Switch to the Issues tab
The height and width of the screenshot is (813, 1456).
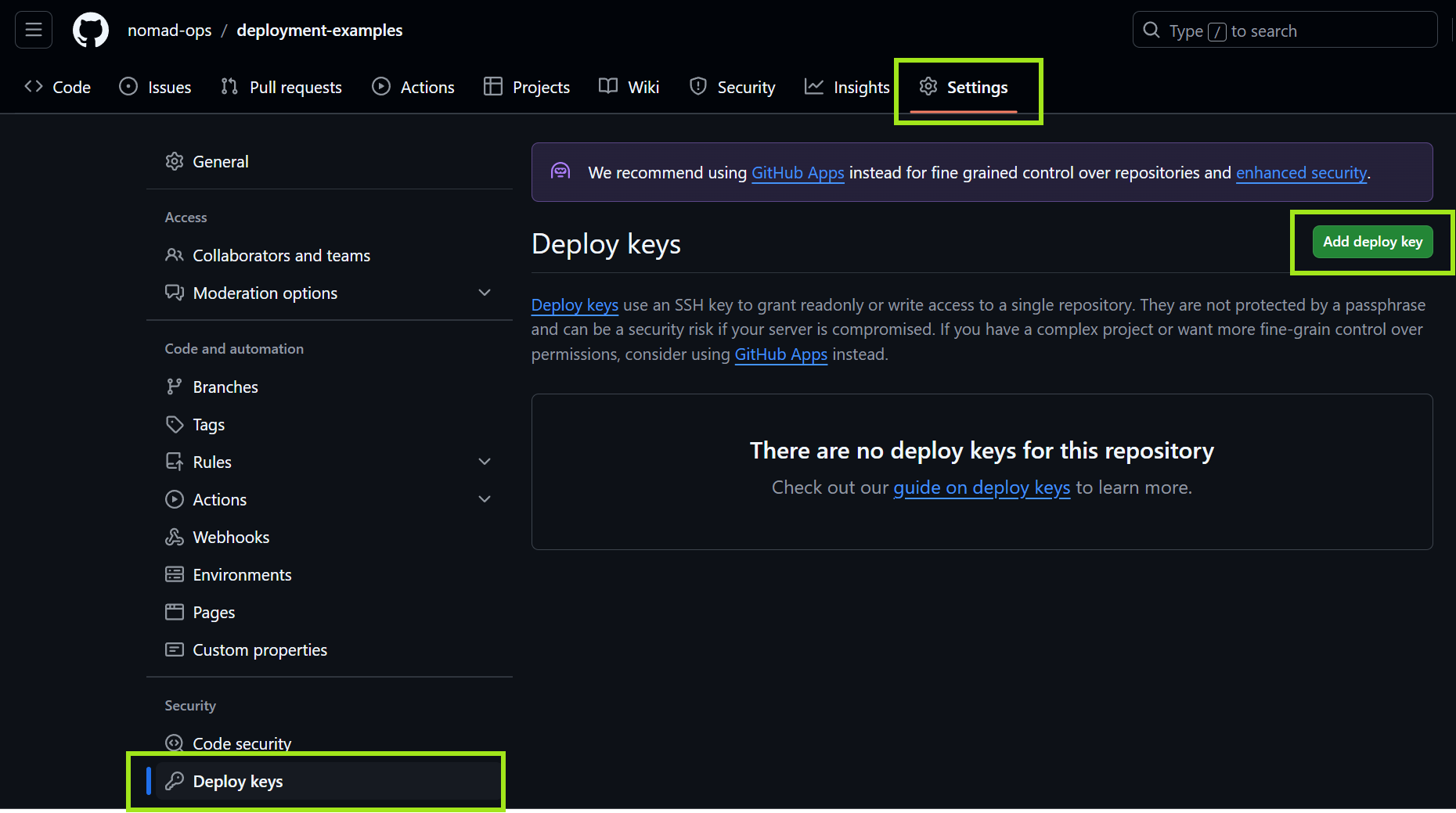pos(155,87)
